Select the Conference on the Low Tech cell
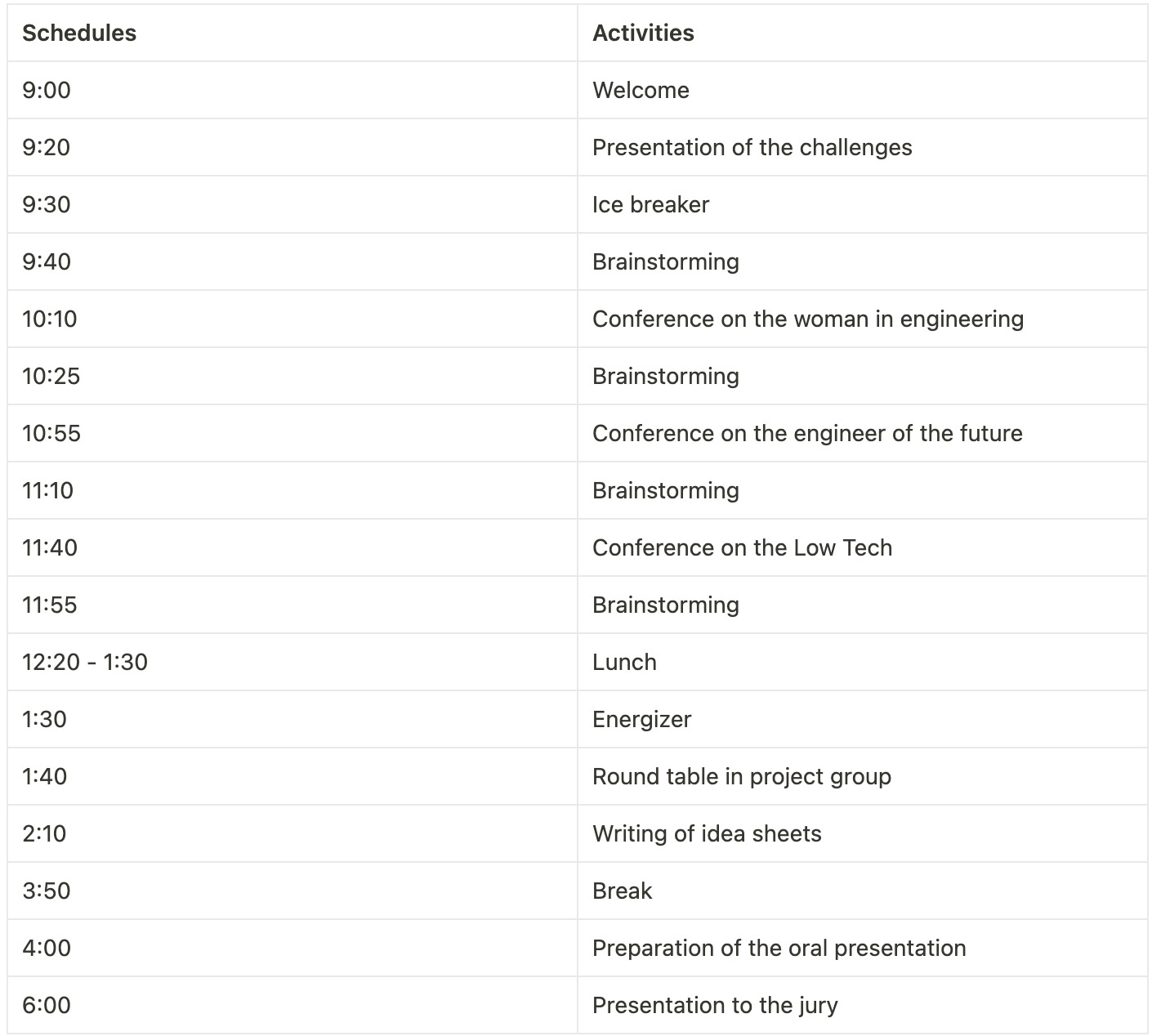Viewport: 1152px width, 1036px height. tap(862, 547)
